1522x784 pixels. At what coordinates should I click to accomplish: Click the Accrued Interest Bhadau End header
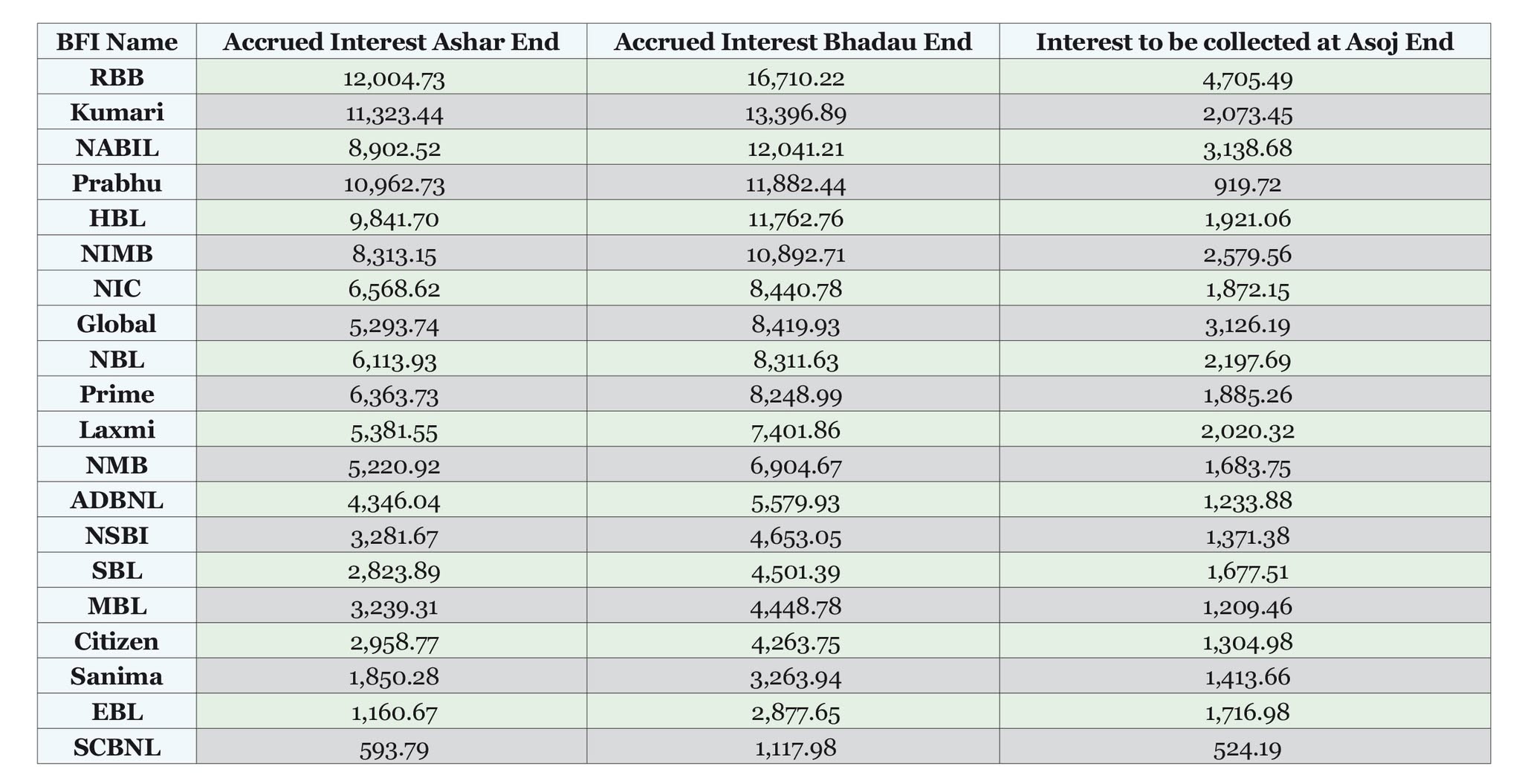pyautogui.click(x=792, y=42)
